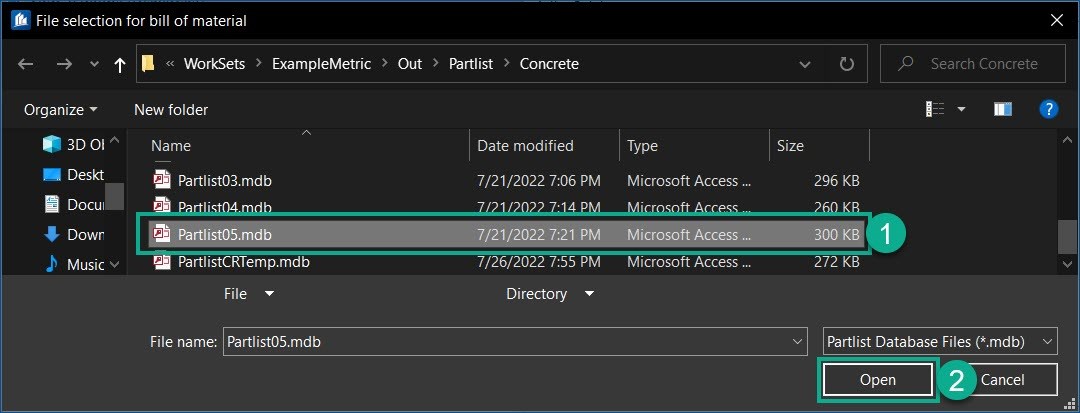Click the Back navigation arrow

pos(26,64)
